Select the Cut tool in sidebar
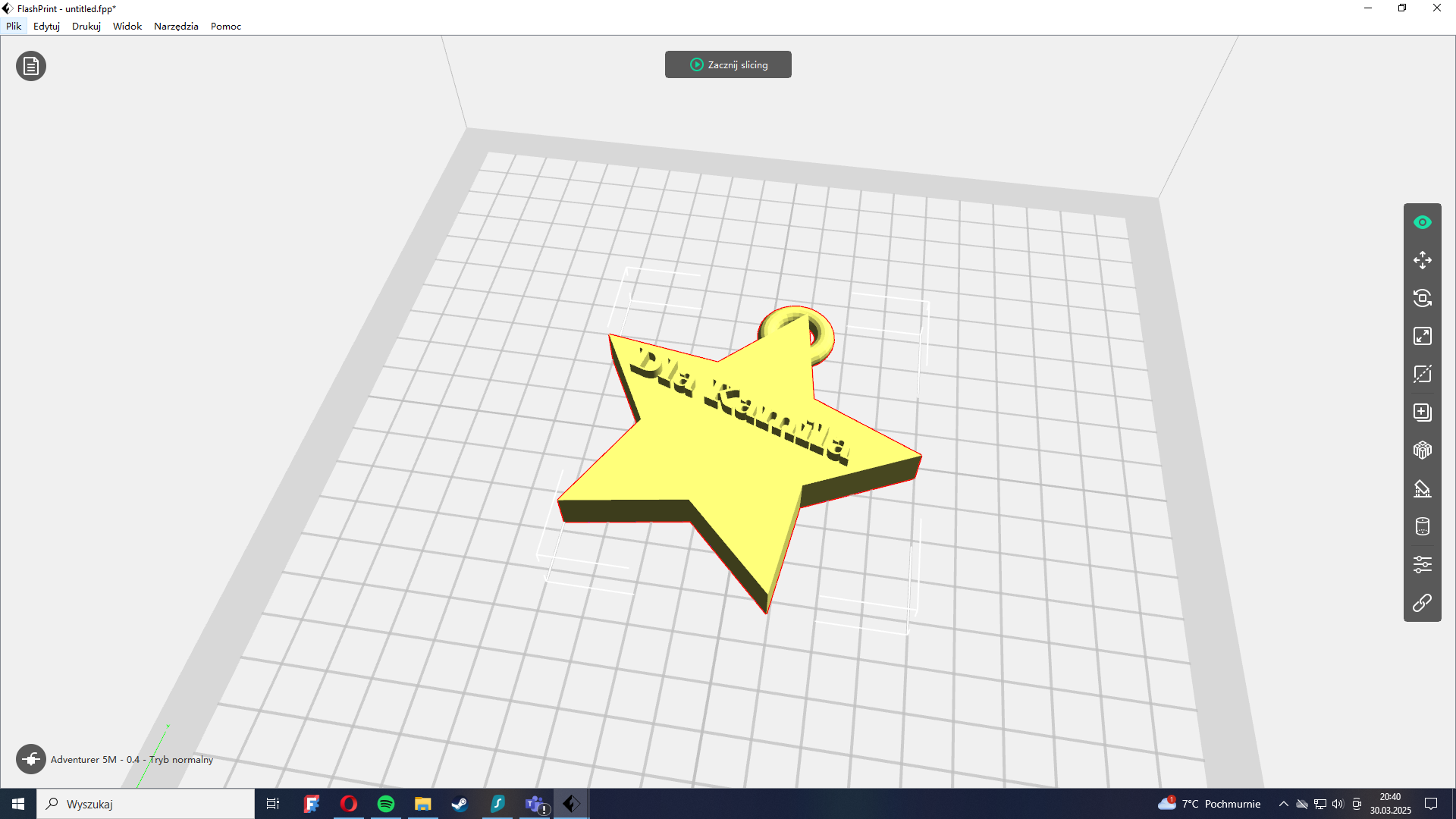The width and height of the screenshot is (1456, 819). point(1422,374)
